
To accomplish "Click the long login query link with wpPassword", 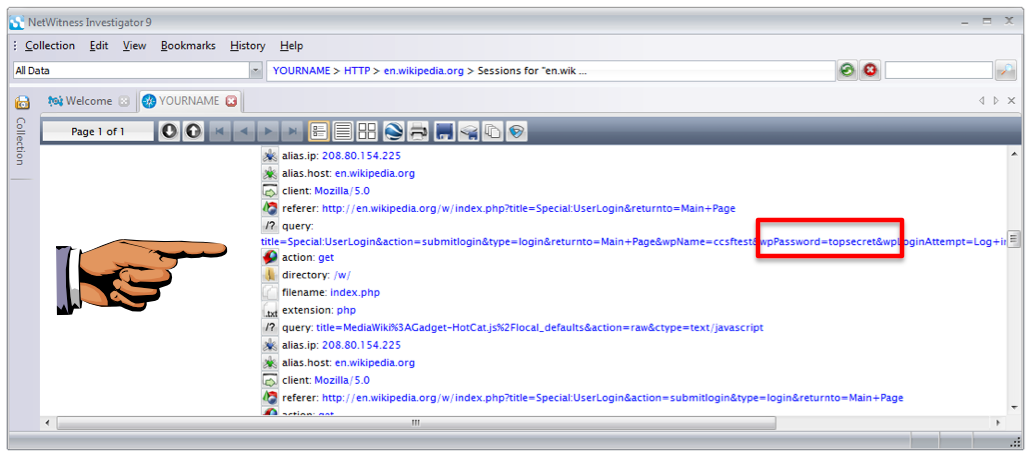I will [634, 242].
